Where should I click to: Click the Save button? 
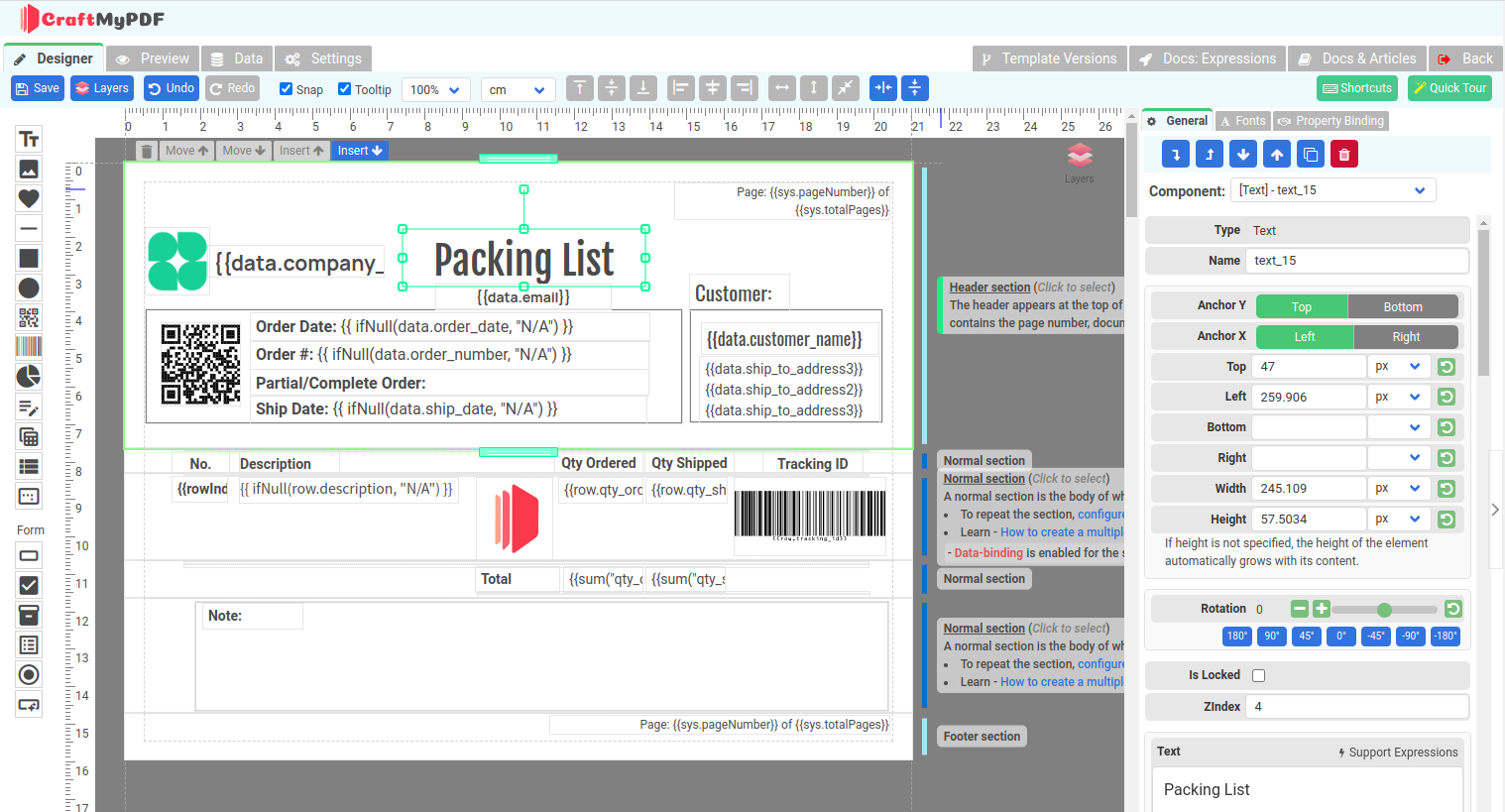(37, 88)
